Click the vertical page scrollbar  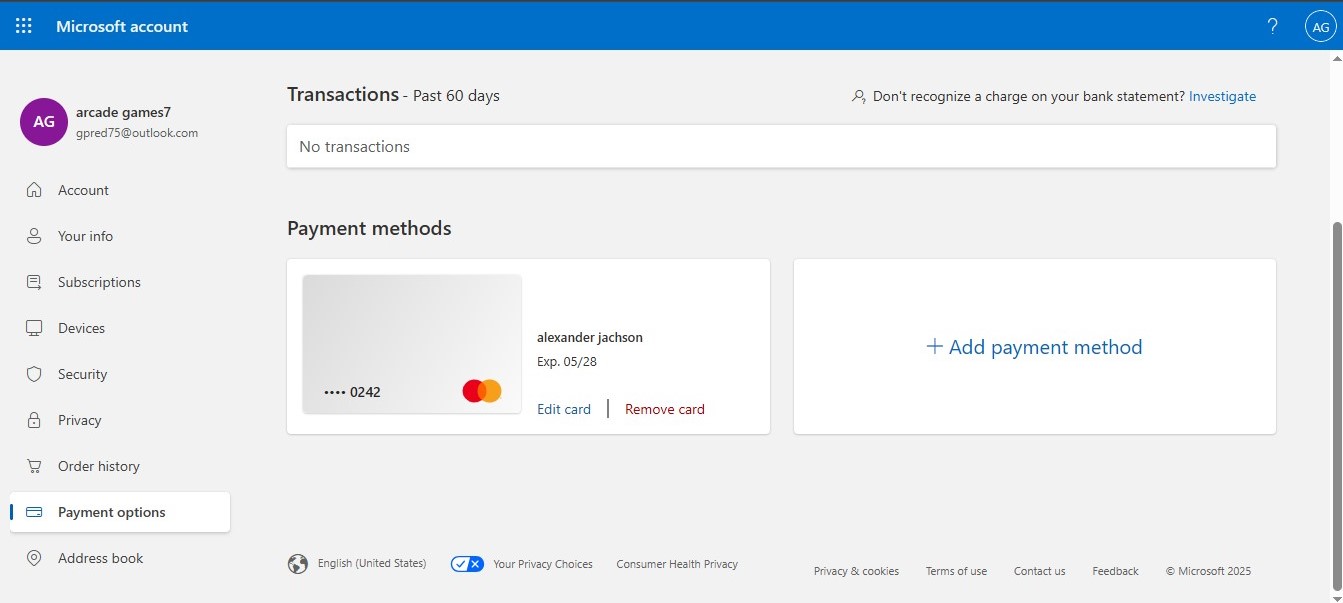[x=1336, y=400]
